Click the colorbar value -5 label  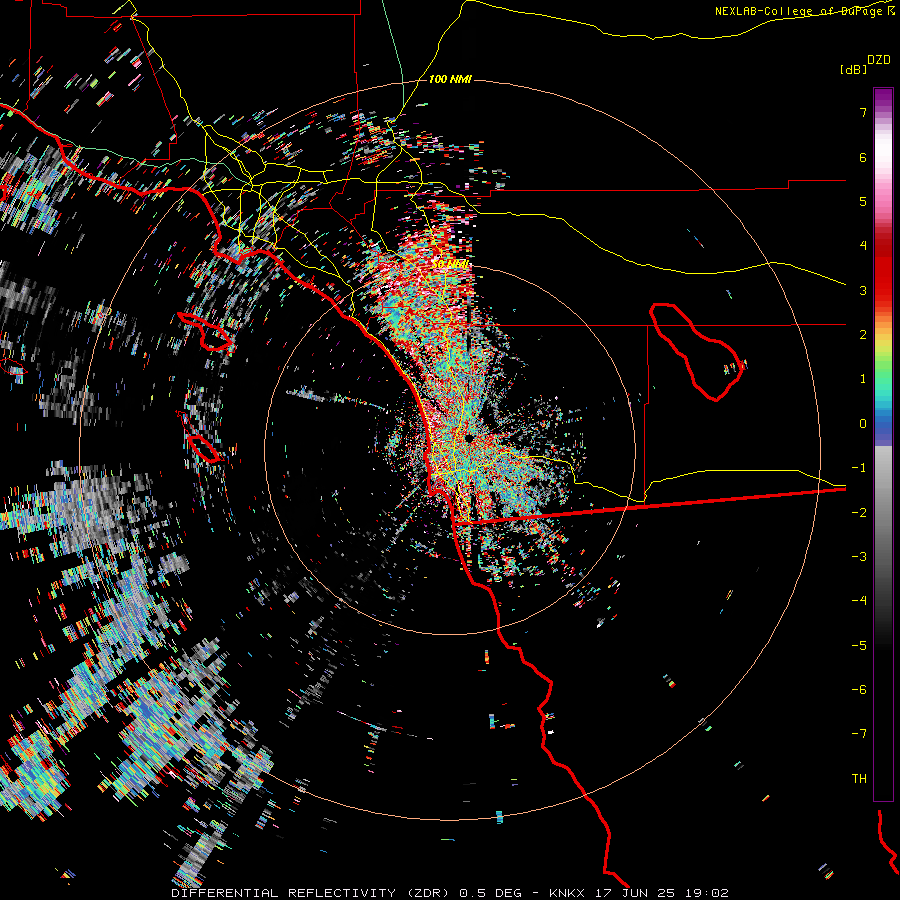pyautogui.click(x=859, y=646)
